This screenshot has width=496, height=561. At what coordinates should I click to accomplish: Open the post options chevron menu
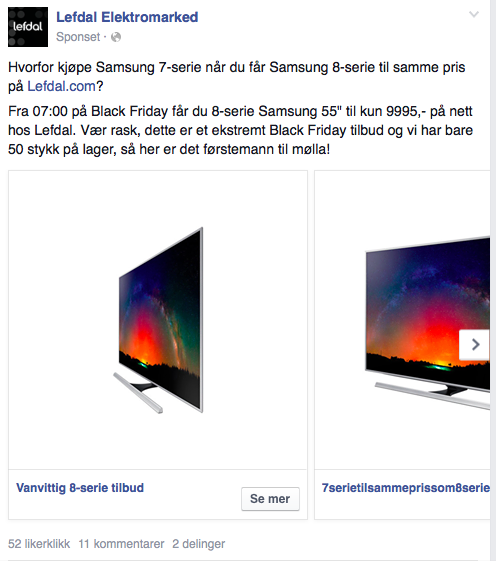coord(474,14)
